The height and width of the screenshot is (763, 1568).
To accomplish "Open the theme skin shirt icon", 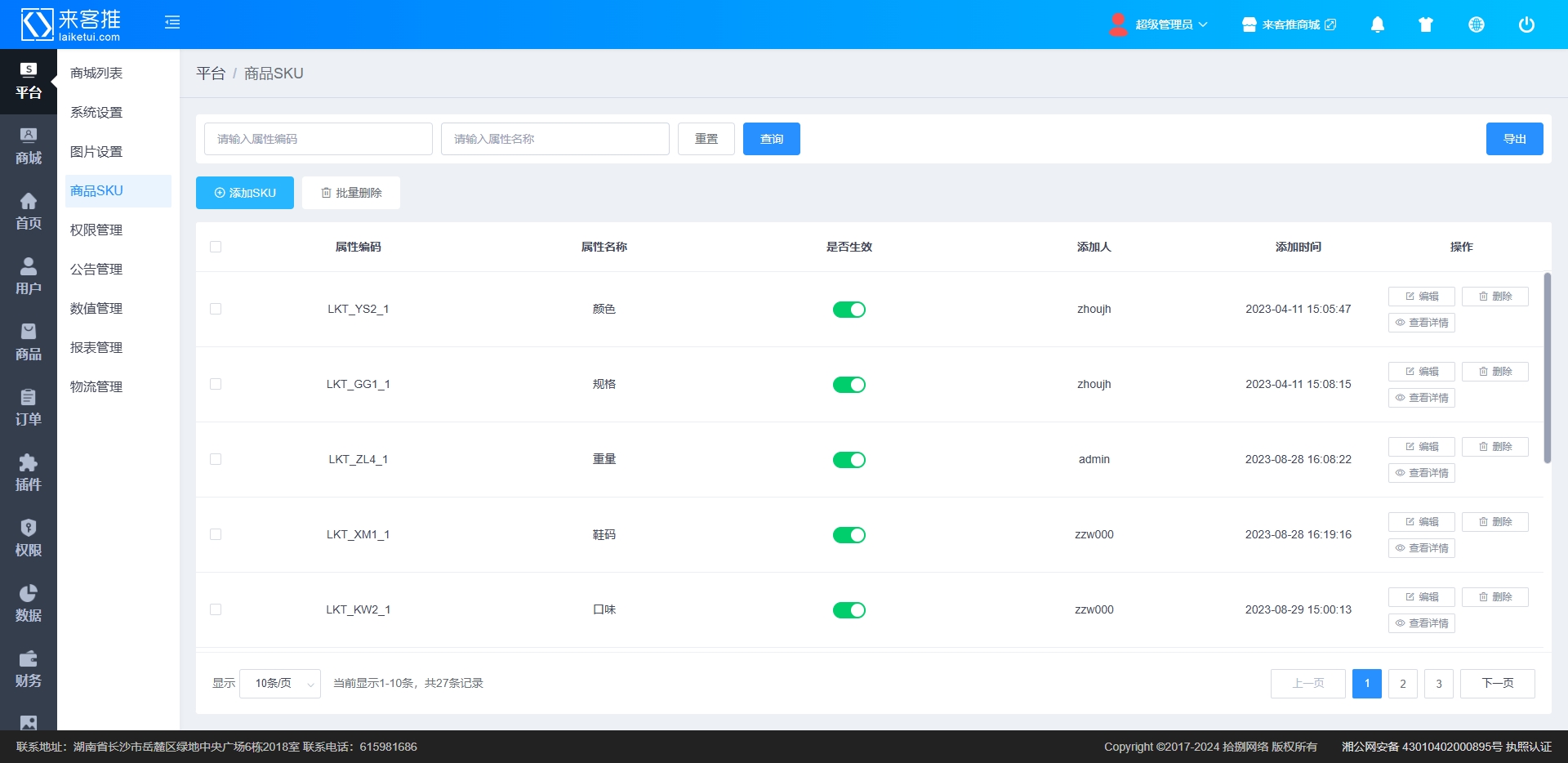I will pos(1426,25).
